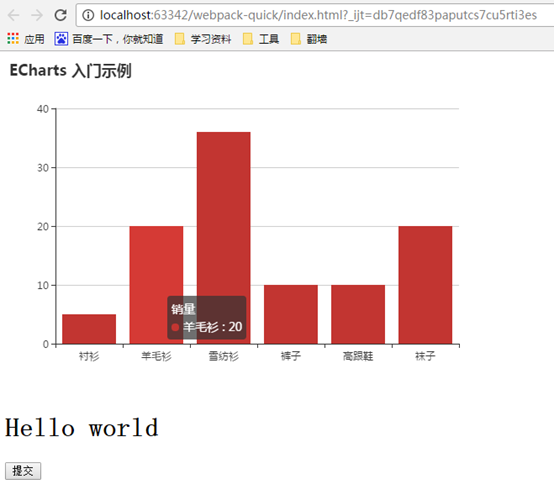The width and height of the screenshot is (554, 500).
Task: Click the 高跟鞋 x-axis label
Action: pos(358,356)
